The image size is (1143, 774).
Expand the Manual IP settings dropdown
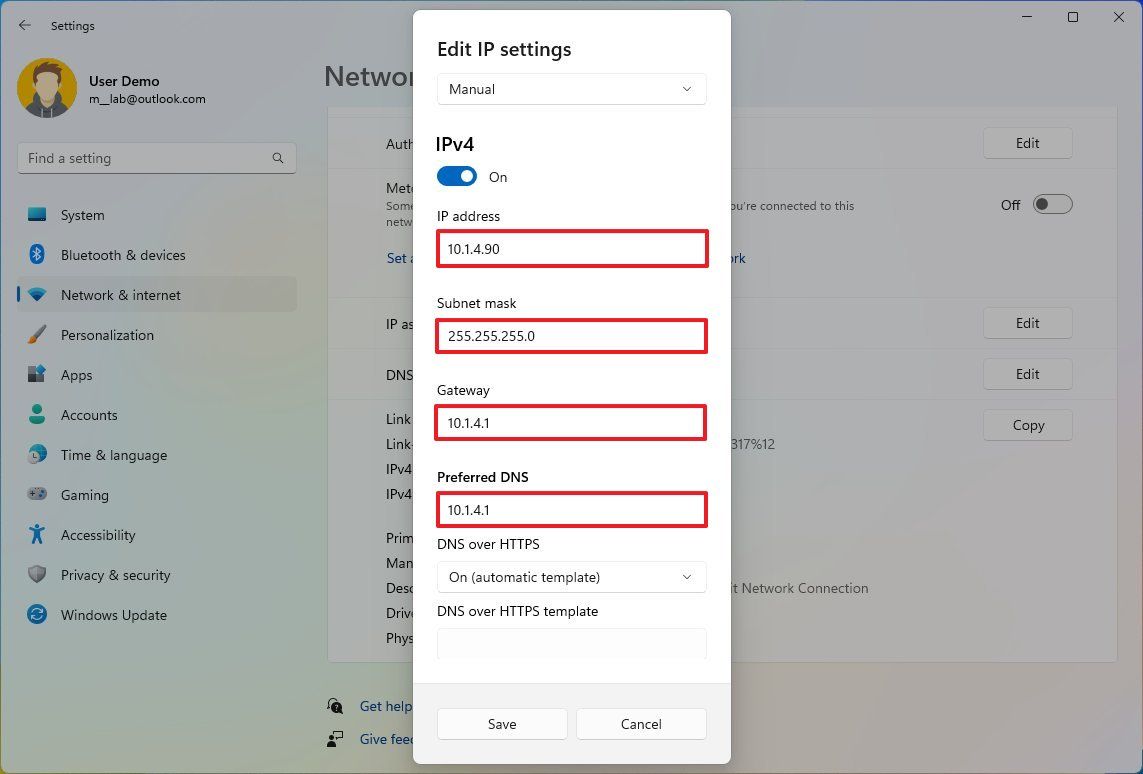pos(572,89)
